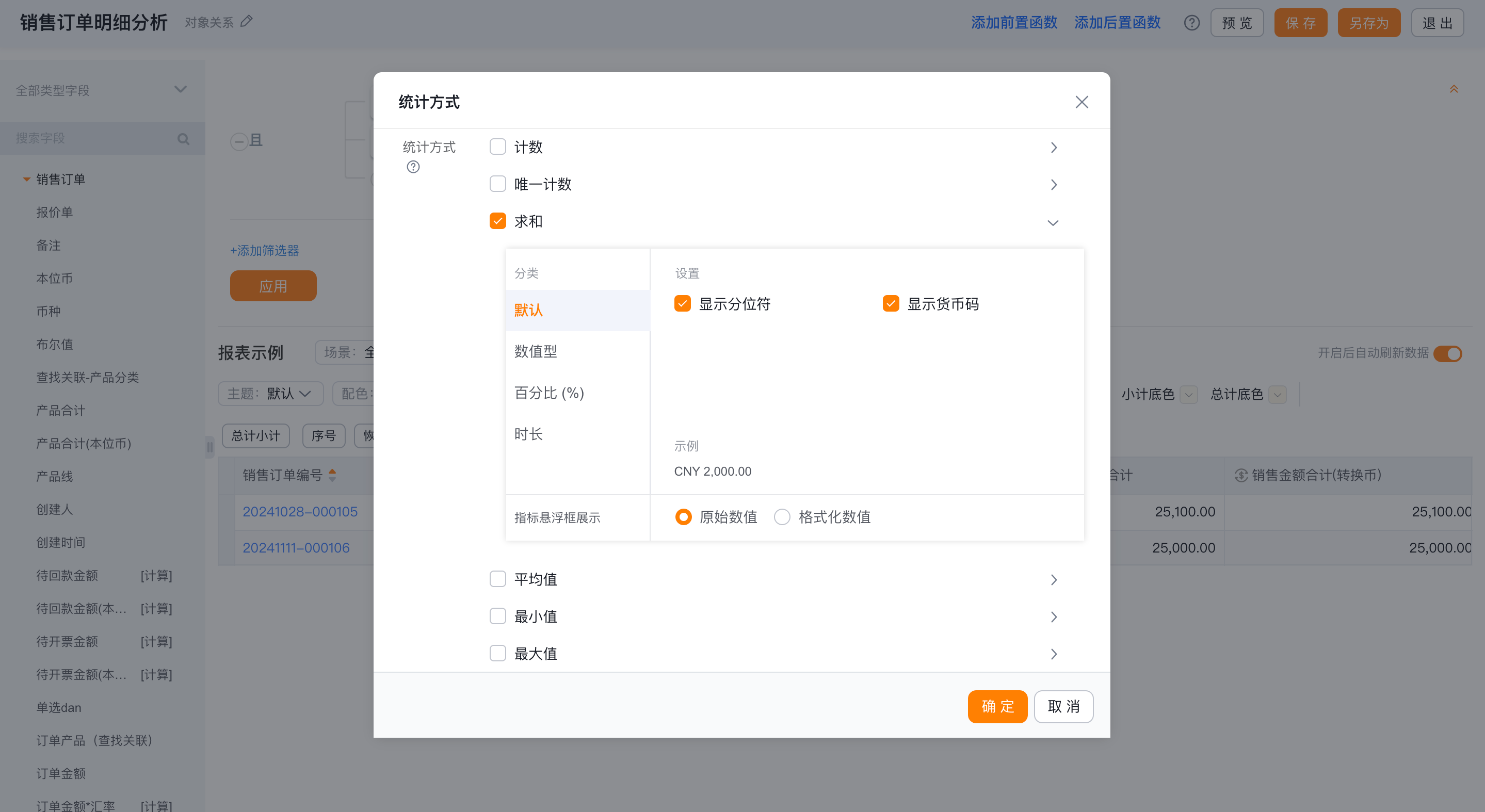Click the minus circle icon beside 且
This screenshot has height=812, width=1485.
pyautogui.click(x=239, y=141)
